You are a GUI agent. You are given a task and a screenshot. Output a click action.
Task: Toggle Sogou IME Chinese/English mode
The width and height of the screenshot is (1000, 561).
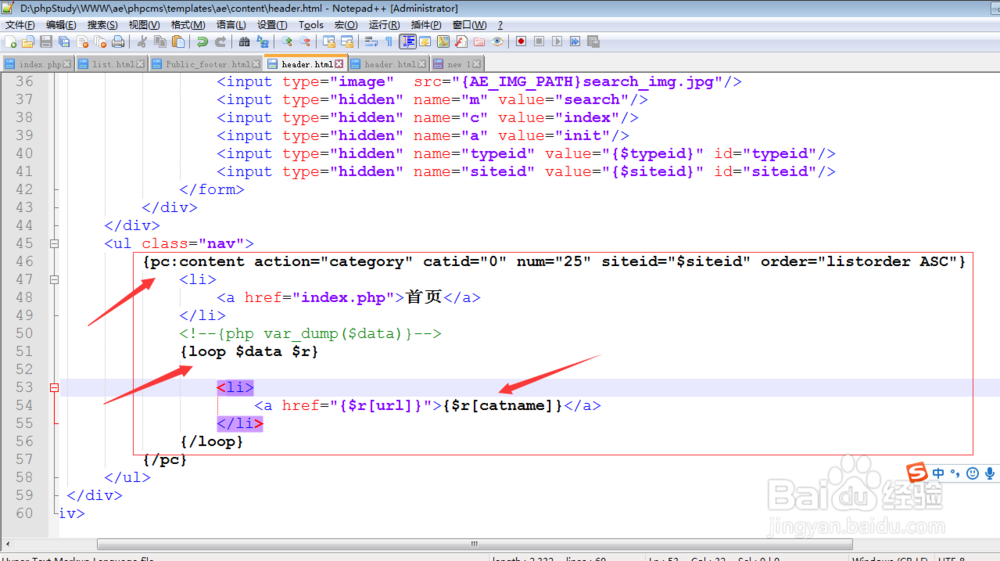(938, 473)
